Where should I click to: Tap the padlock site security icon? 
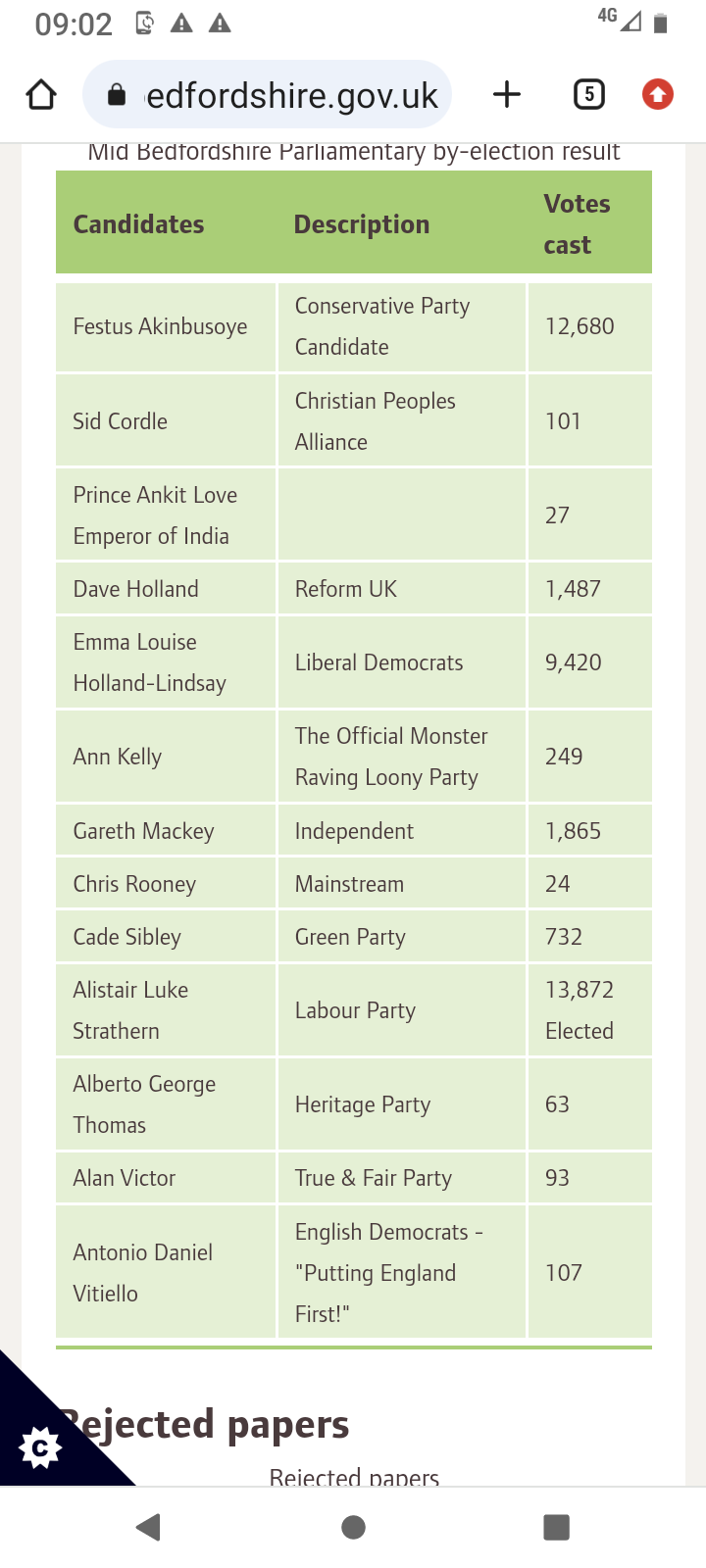point(117,95)
